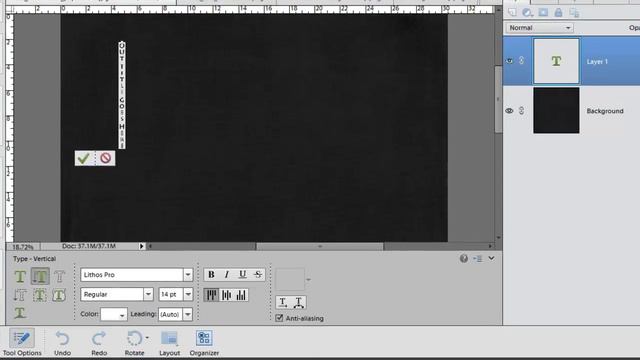Toggle faux bold formatting
The height and width of the screenshot is (360, 640).
(x=211, y=274)
